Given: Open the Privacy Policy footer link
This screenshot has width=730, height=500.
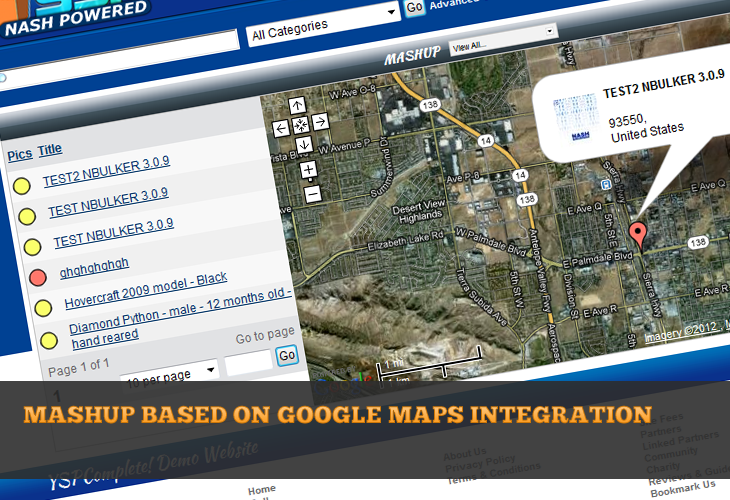Looking at the screenshot, I should (x=480, y=464).
